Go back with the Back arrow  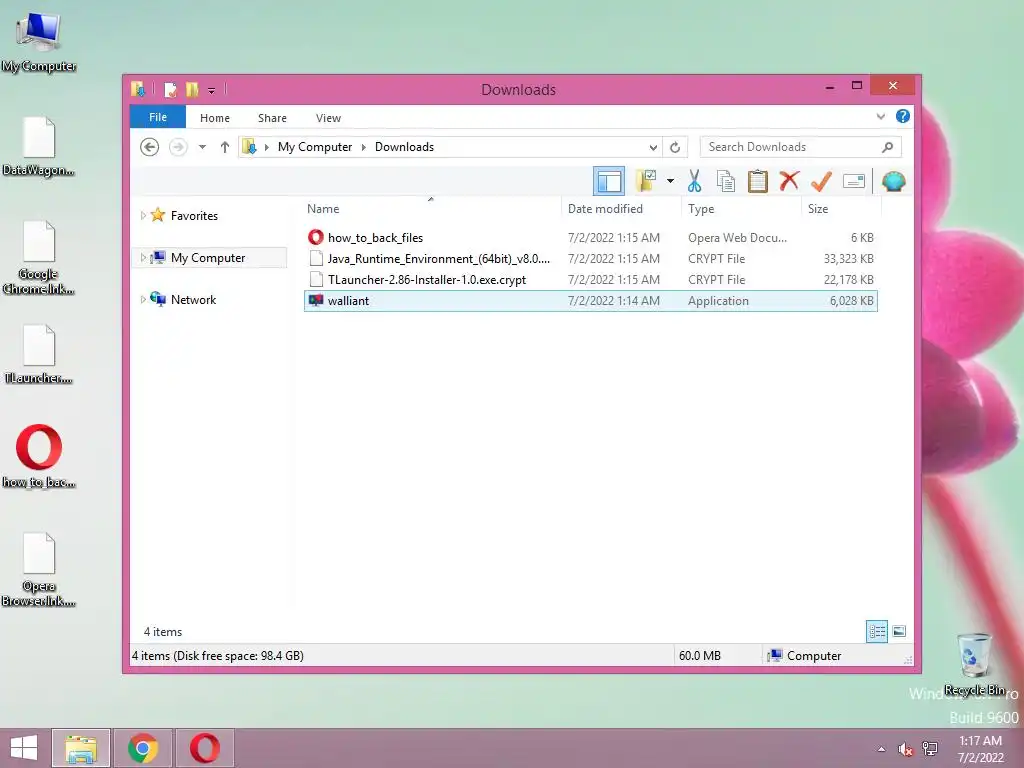click(150, 147)
